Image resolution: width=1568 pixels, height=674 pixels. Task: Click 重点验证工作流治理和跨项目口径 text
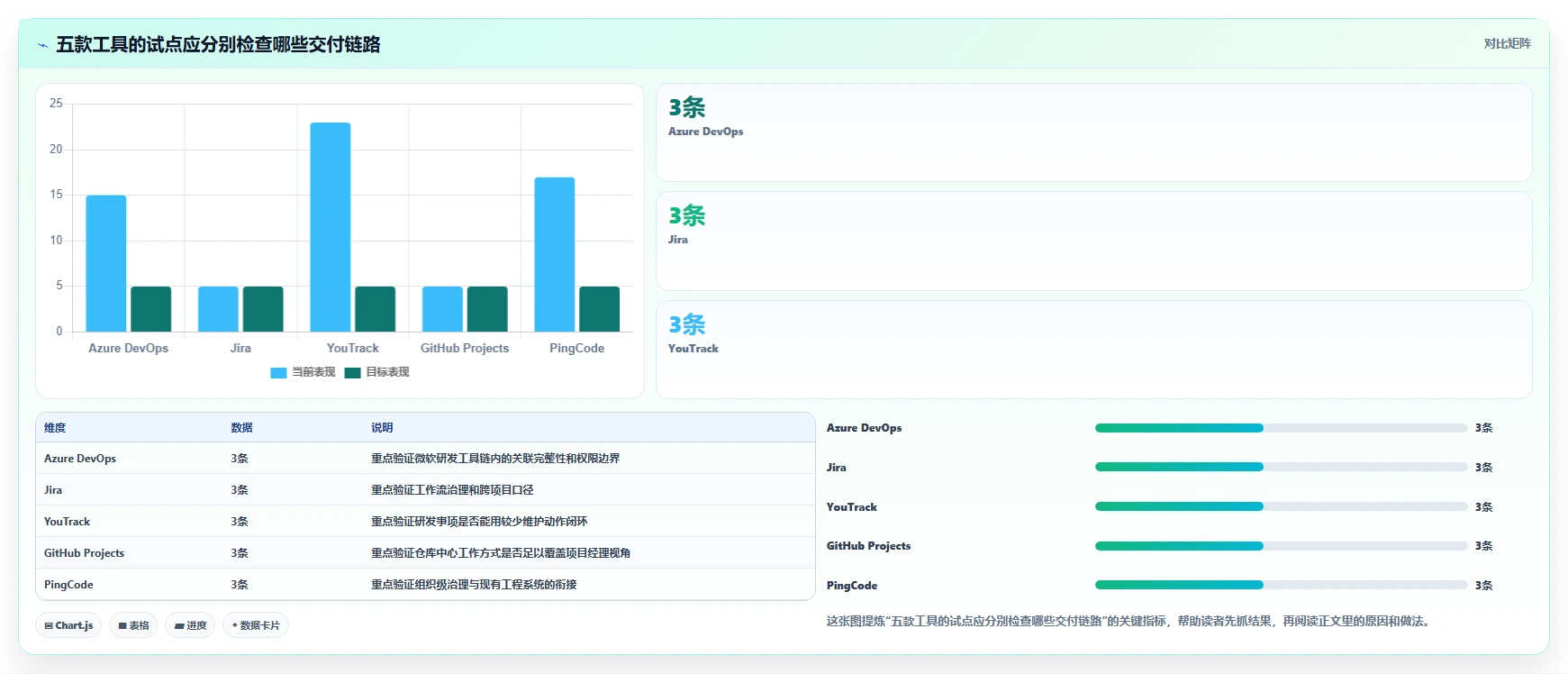(x=452, y=490)
